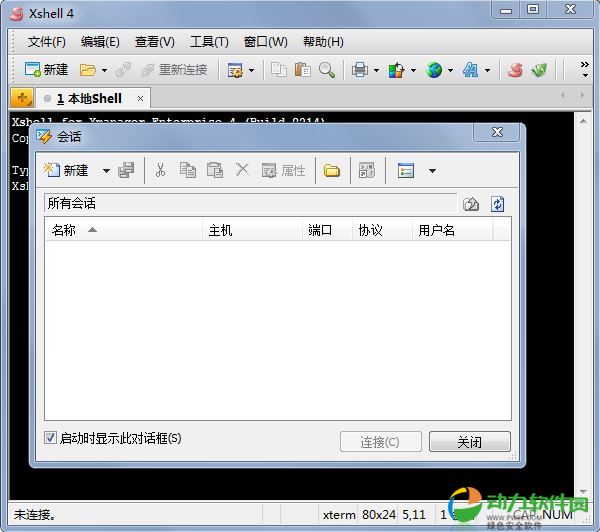The width and height of the screenshot is (600, 532).
Task: Click the xterm status bar entry
Action: tap(339, 515)
